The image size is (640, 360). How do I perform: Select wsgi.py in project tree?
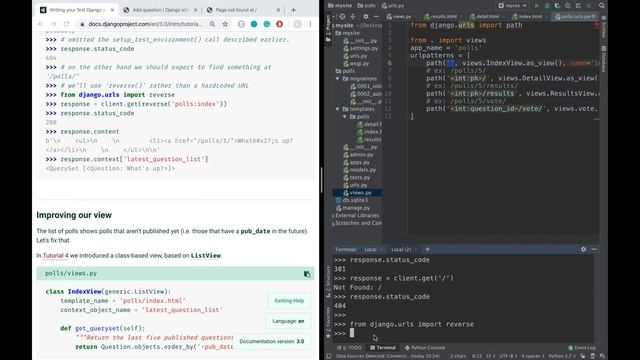(x=356, y=63)
